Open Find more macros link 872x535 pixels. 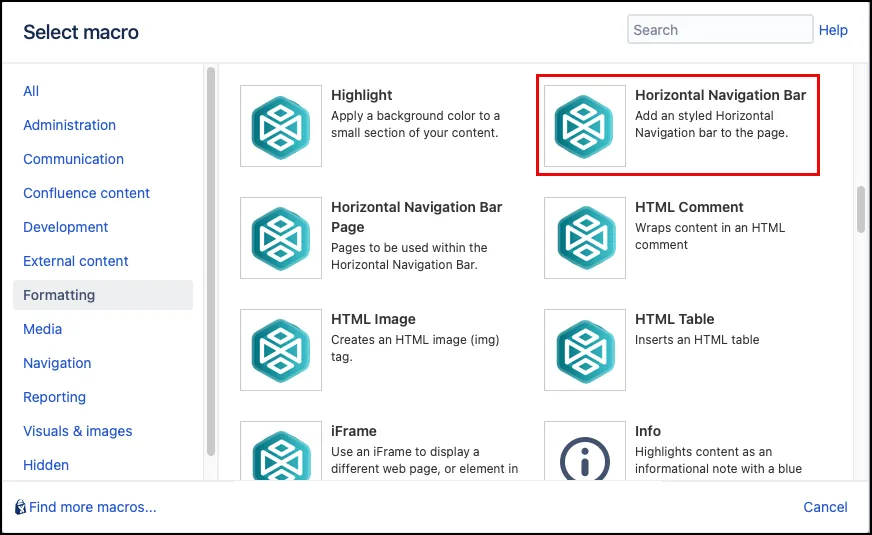tap(92, 507)
